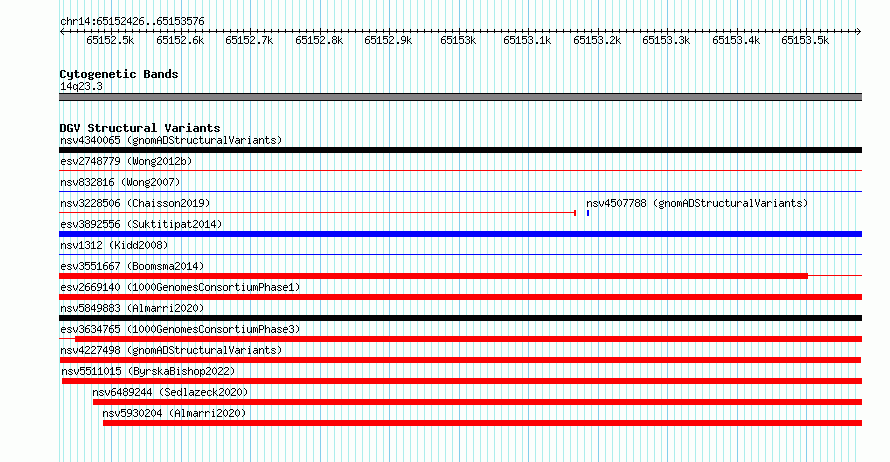Click the 65153.5k ruler tick label
The image size is (890, 462).
click(x=805, y=41)
